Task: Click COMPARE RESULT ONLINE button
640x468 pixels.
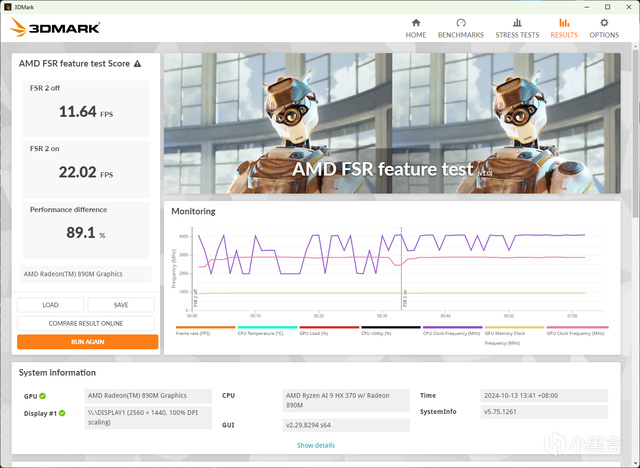Action: click(x=86, y=323)
